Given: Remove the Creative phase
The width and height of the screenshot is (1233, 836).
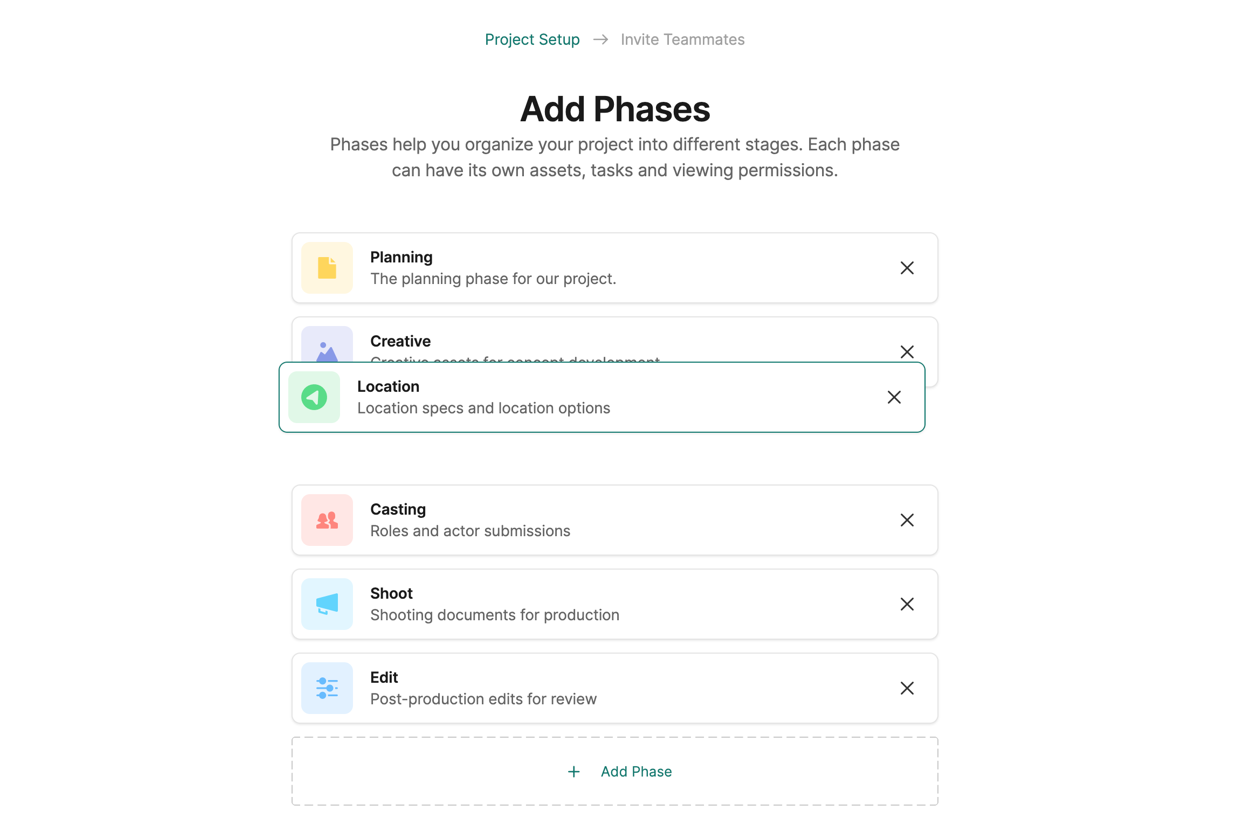Looking at the screenshot, I should 907,351.
